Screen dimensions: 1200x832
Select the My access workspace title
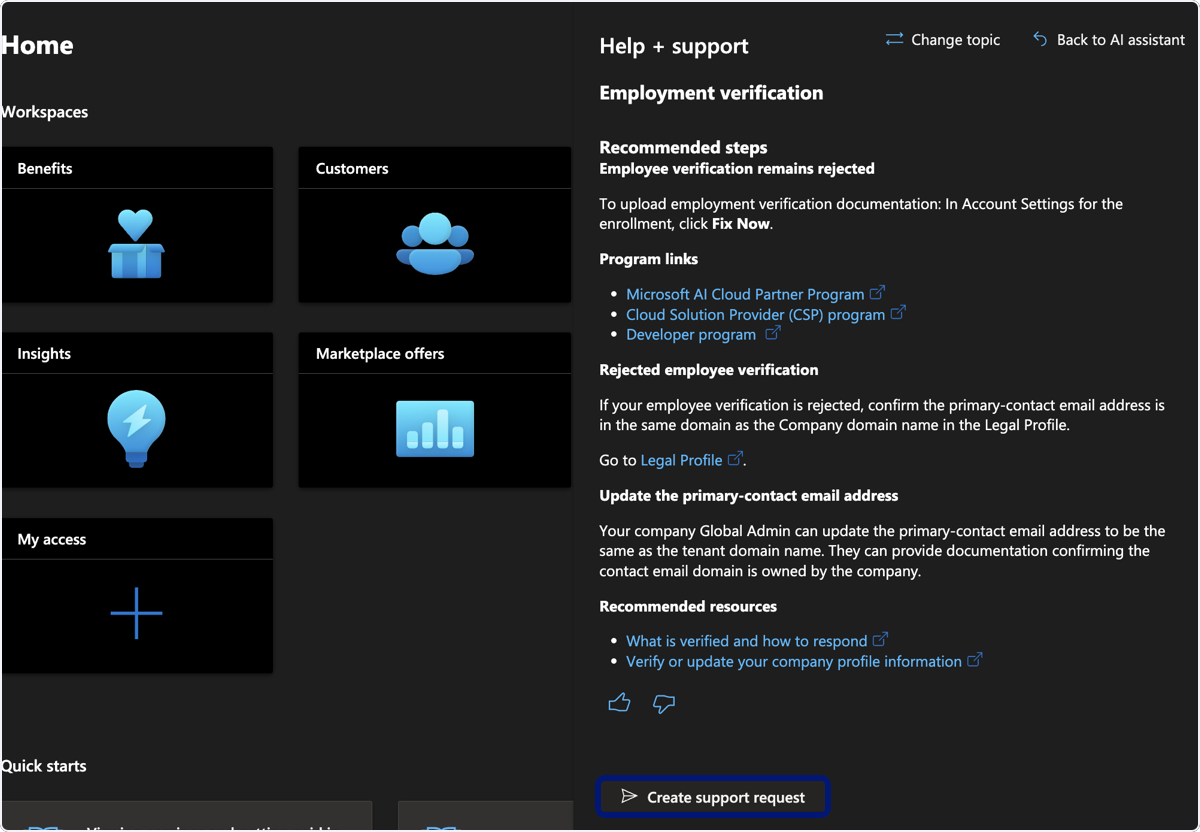pyautogui.click(x=52, y=539)
